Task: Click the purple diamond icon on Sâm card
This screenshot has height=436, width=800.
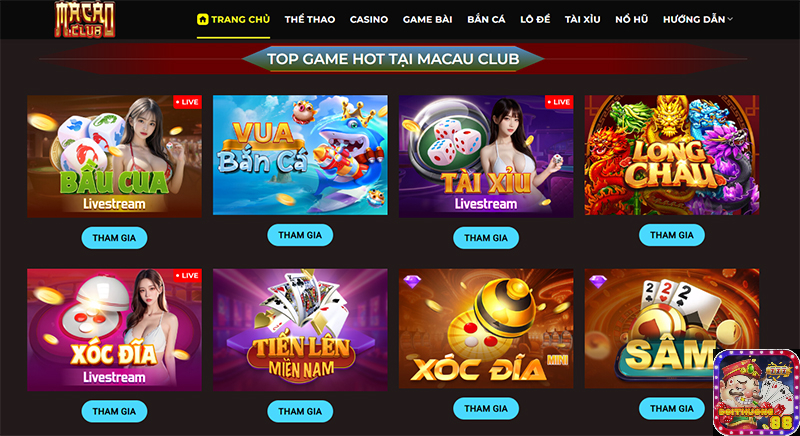Action: click(x=597, y=281)
